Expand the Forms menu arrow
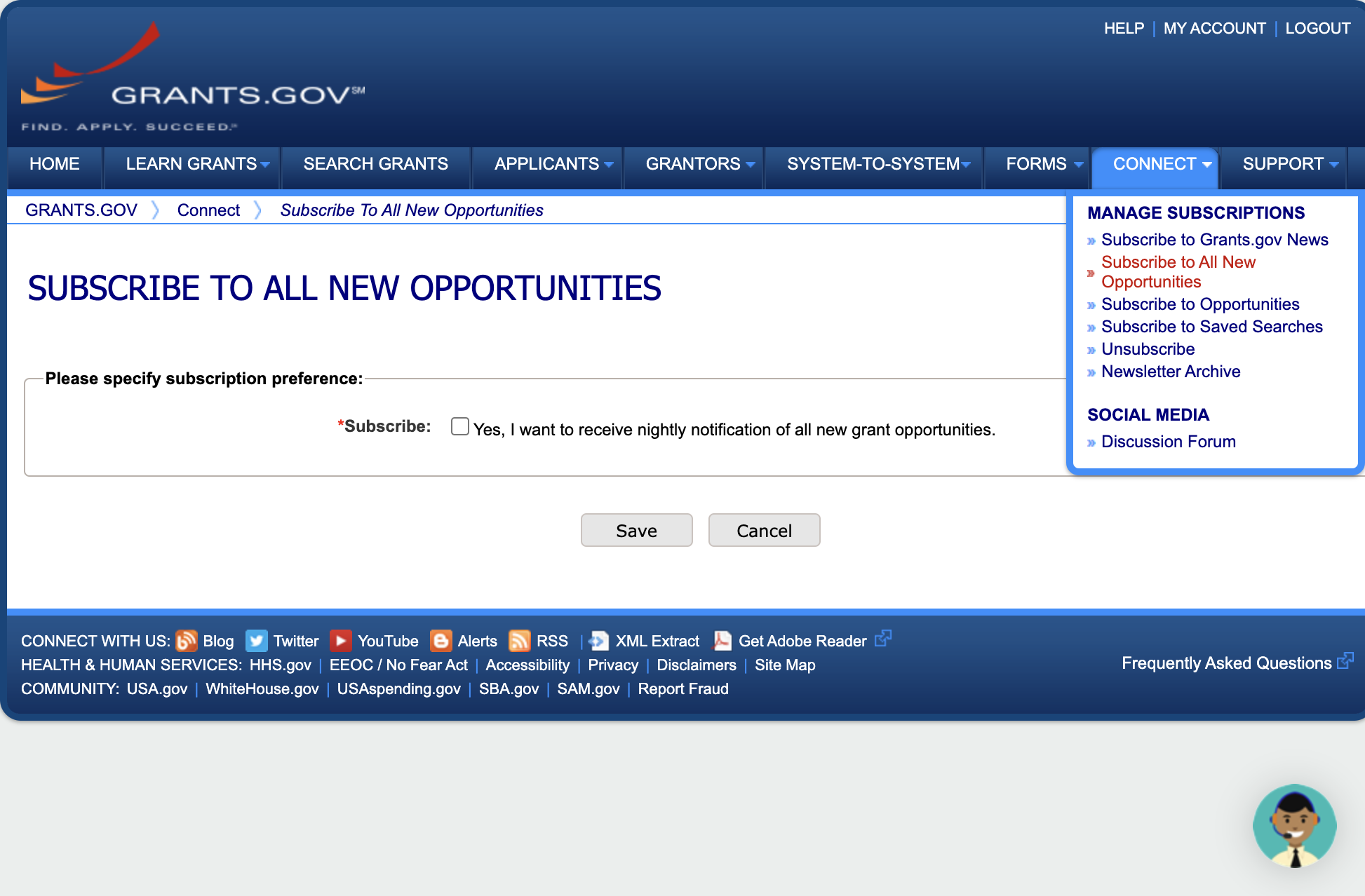The width and height of the screenshot is (1365, 896). 1079,165
